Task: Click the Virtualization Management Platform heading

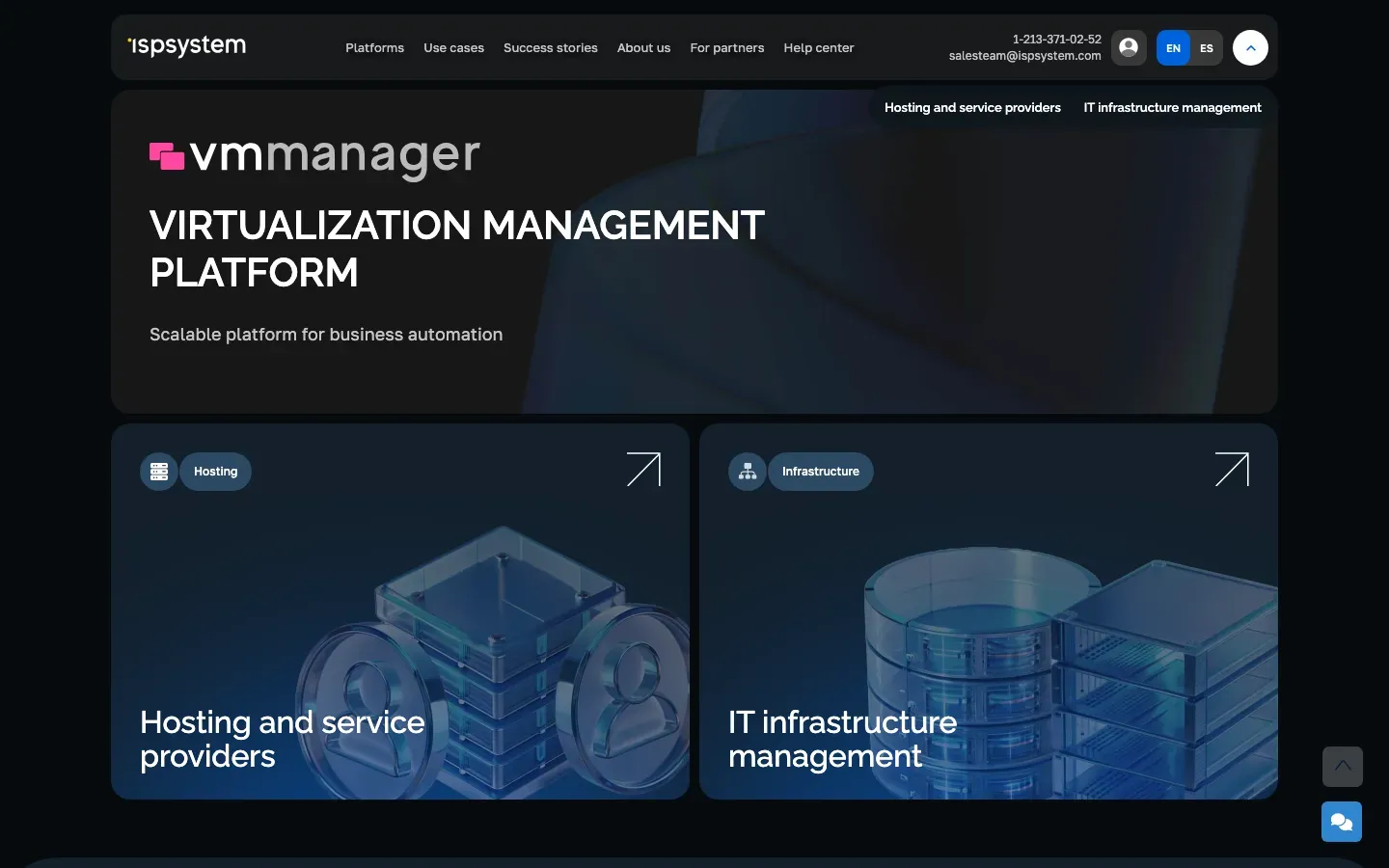Action: [x=457, y=249]
